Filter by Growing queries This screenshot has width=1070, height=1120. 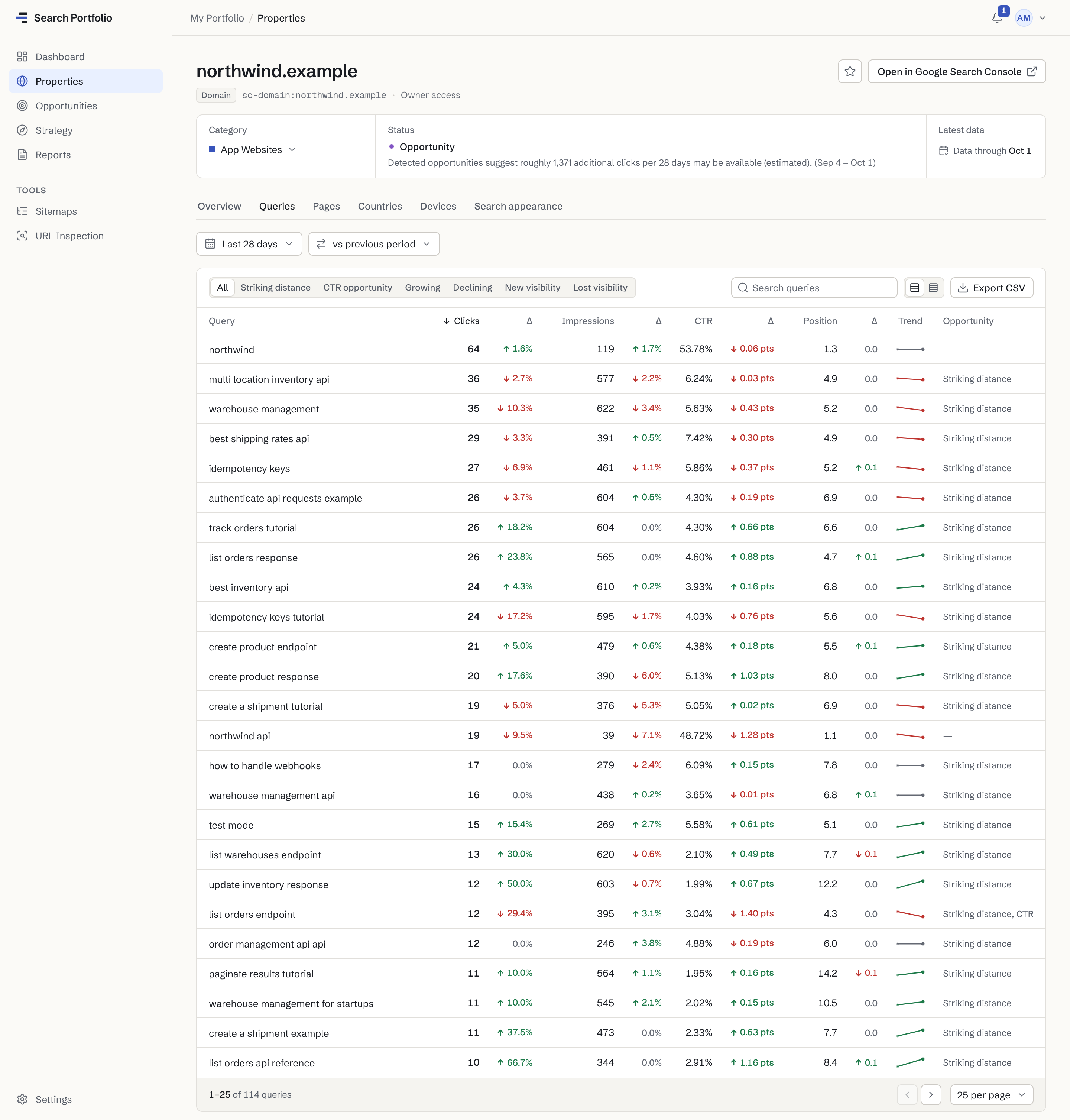(x=423, y=288)
